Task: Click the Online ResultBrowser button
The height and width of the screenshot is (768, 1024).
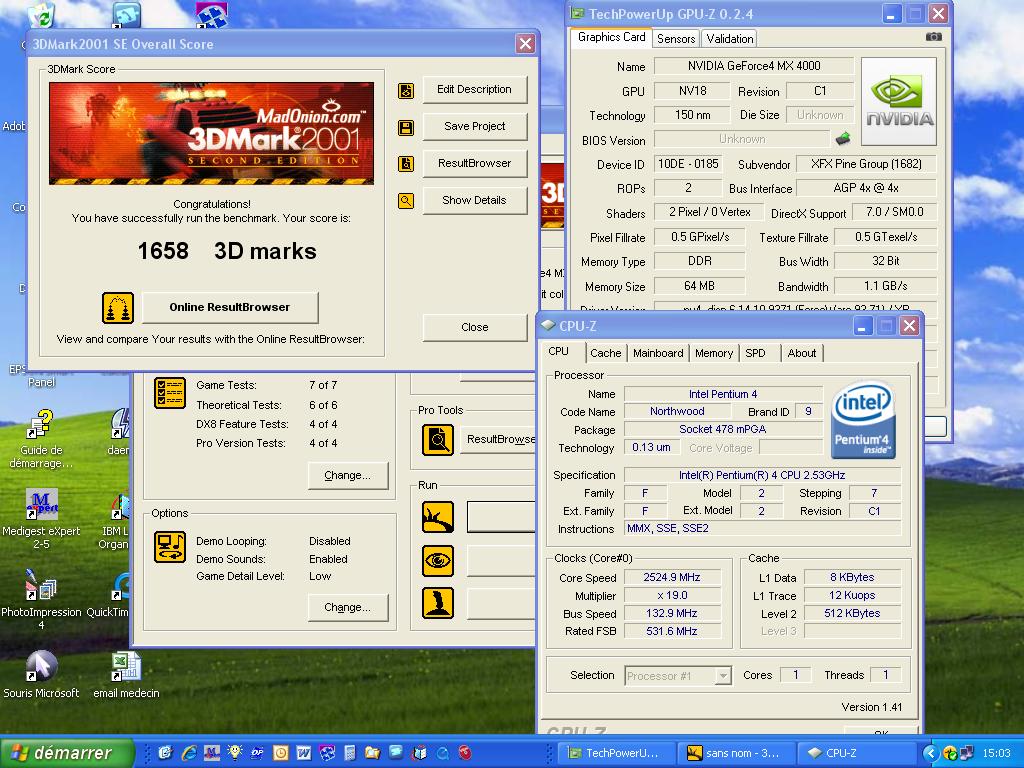Action: point(230,308)
